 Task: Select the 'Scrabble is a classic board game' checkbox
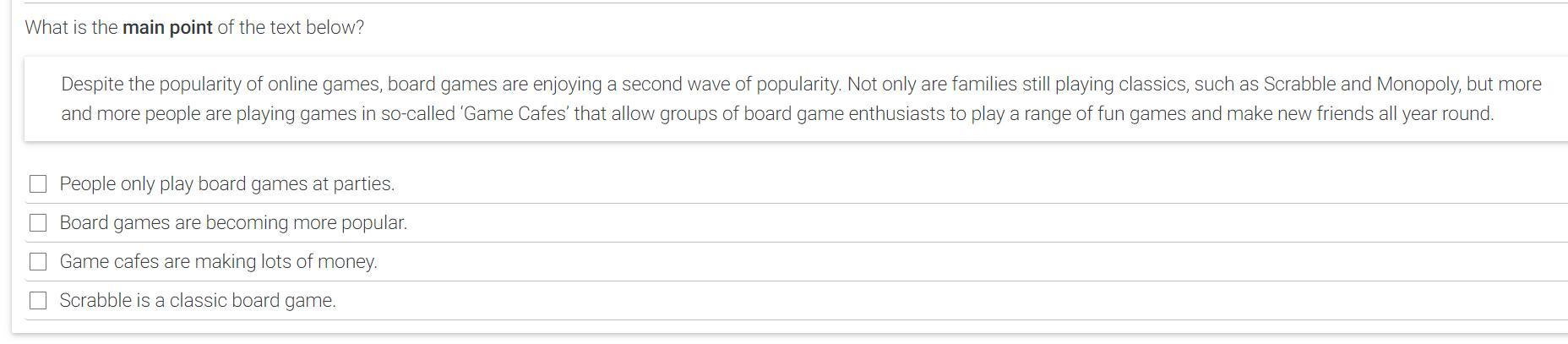[38, 300]
